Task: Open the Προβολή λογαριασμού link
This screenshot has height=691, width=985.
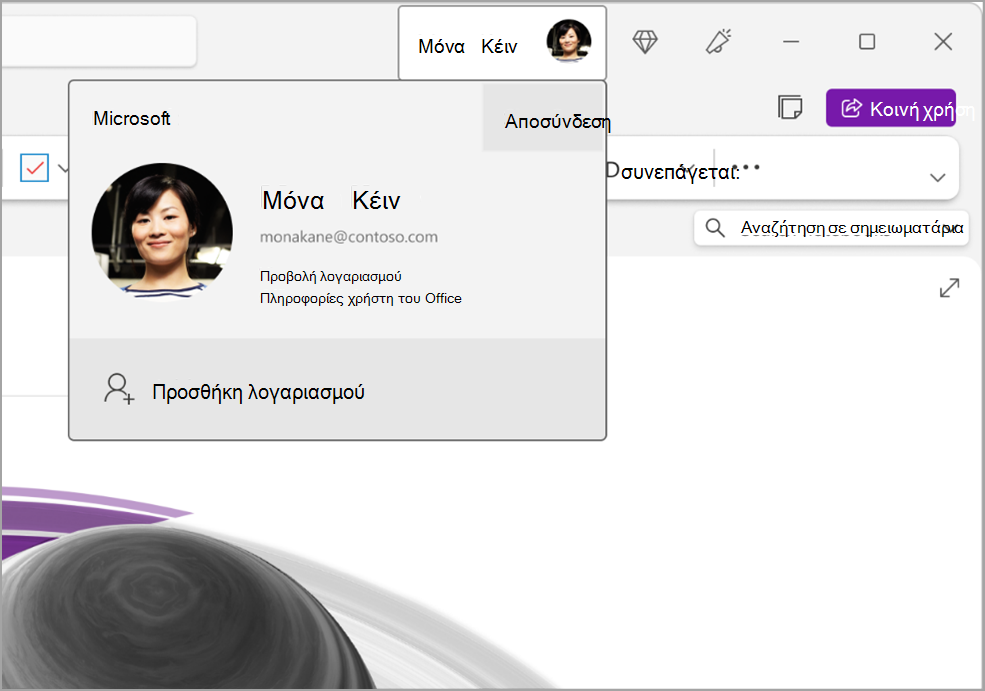Action: tap(330, 276)
